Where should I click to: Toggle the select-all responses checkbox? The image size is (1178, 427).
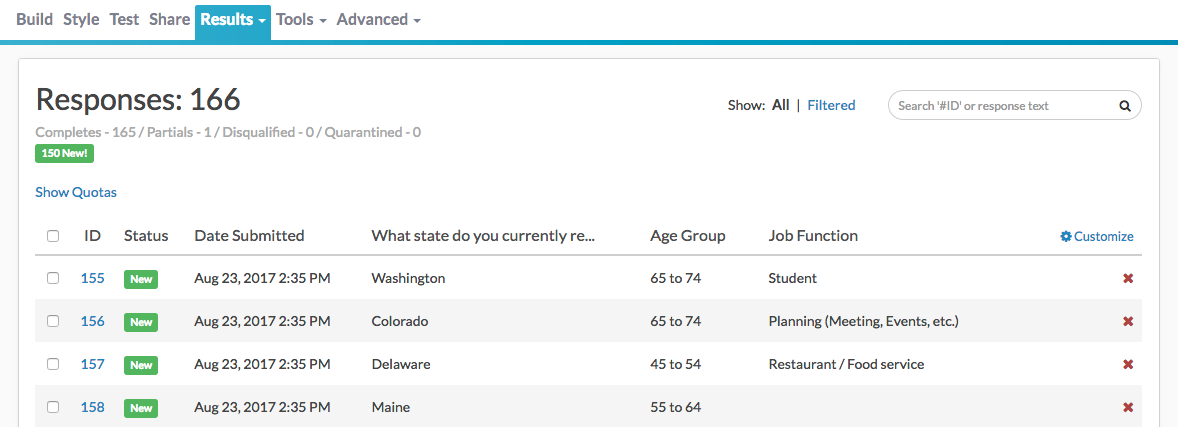tap(53, 237)
